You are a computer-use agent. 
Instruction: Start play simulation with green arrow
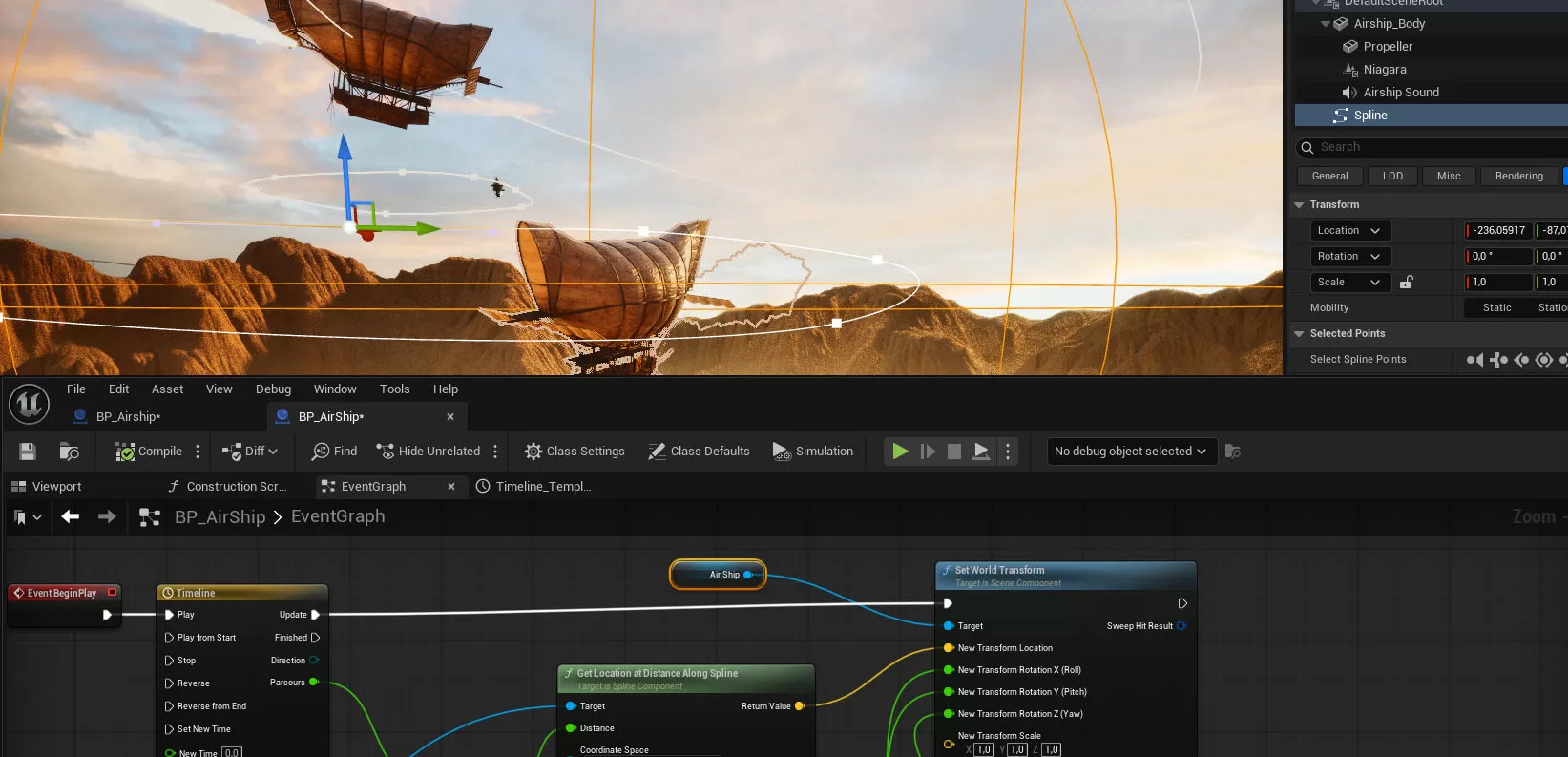(x=900, y=452)
